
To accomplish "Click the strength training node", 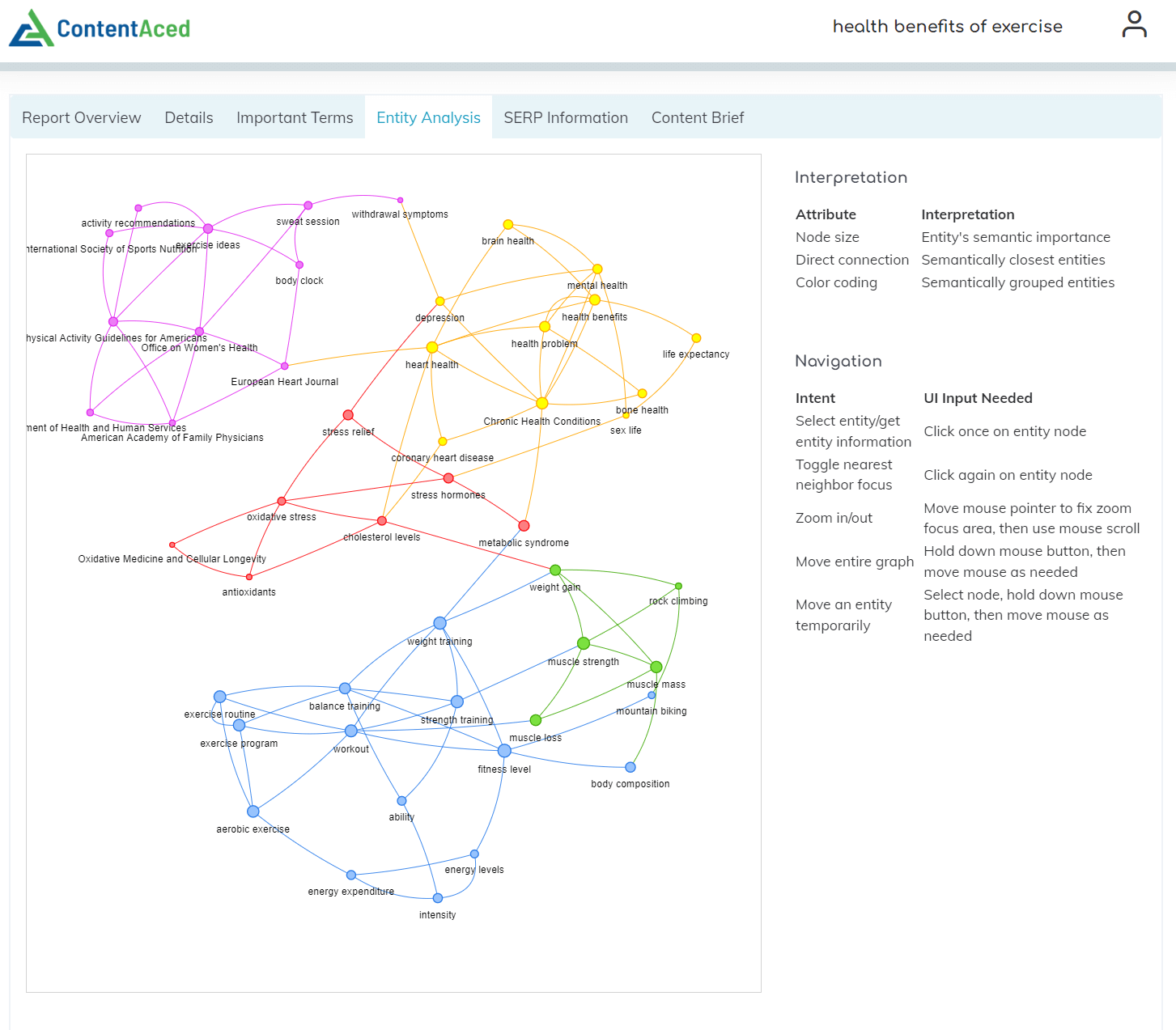I will pyautogui.click(x=457, y=702).
